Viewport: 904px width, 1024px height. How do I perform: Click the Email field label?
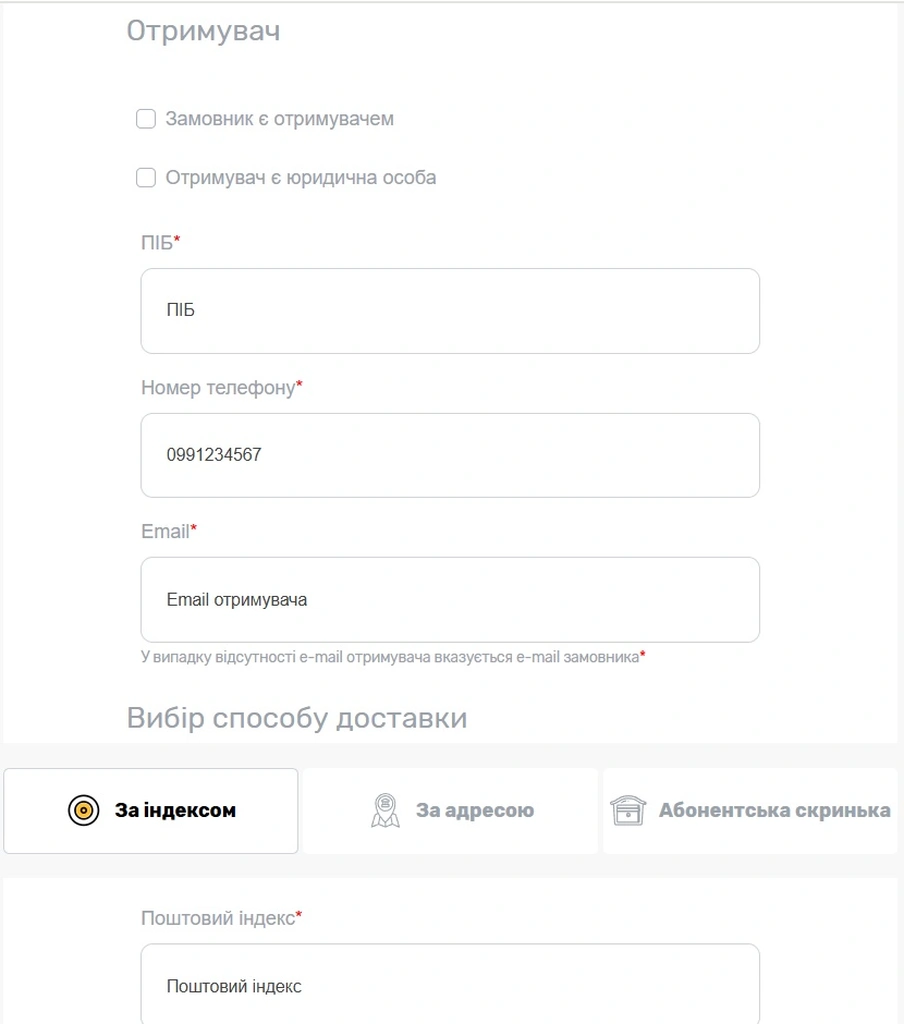165,531
